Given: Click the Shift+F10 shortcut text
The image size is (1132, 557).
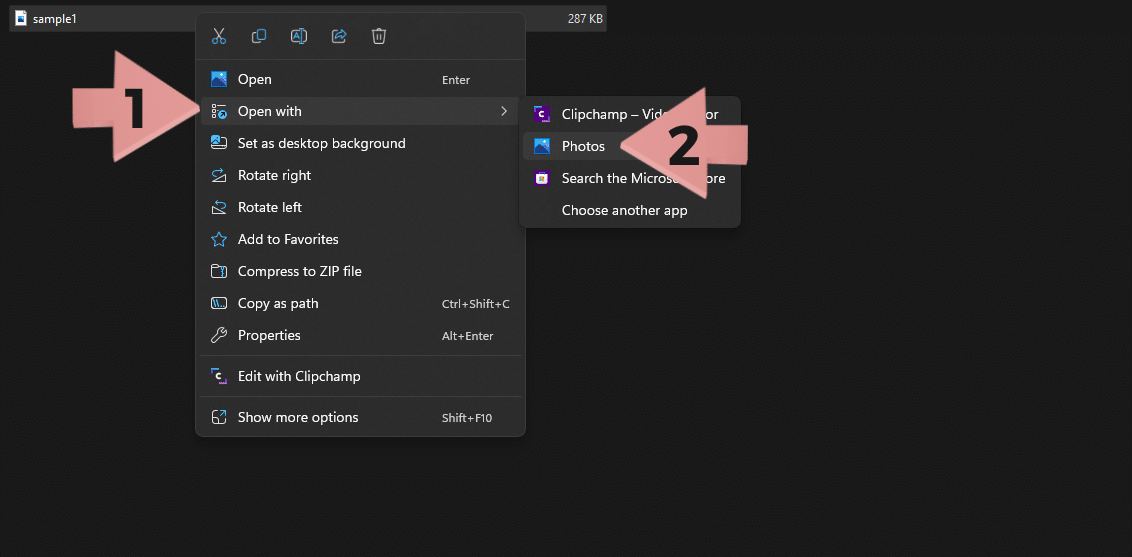Looking at the screenshot, I should 467,418.
